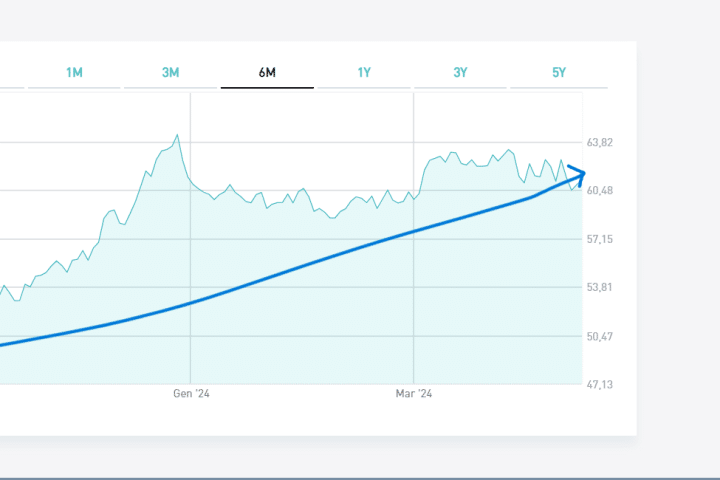Select the 57,15 value on the y-axis
The height and width of the screenshot is (480, 720).
click(x=600, y=240)
